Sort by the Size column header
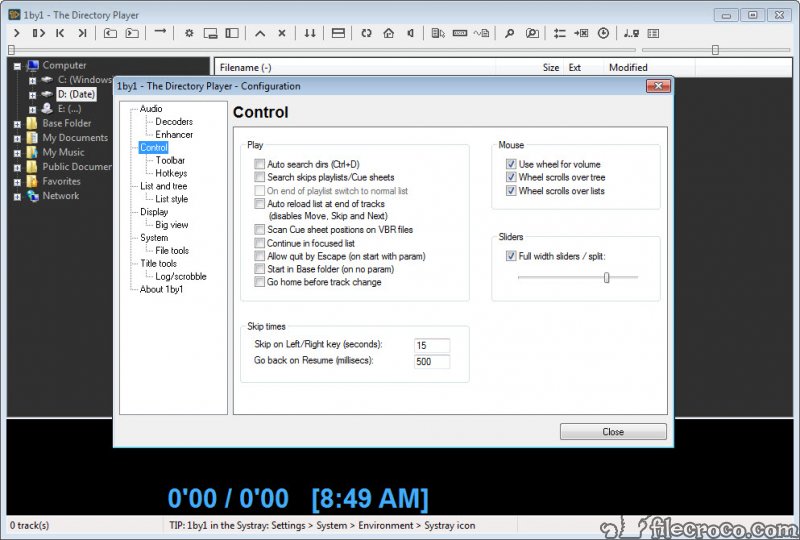The width and height of the screenshot is (800, 540). 530,67
